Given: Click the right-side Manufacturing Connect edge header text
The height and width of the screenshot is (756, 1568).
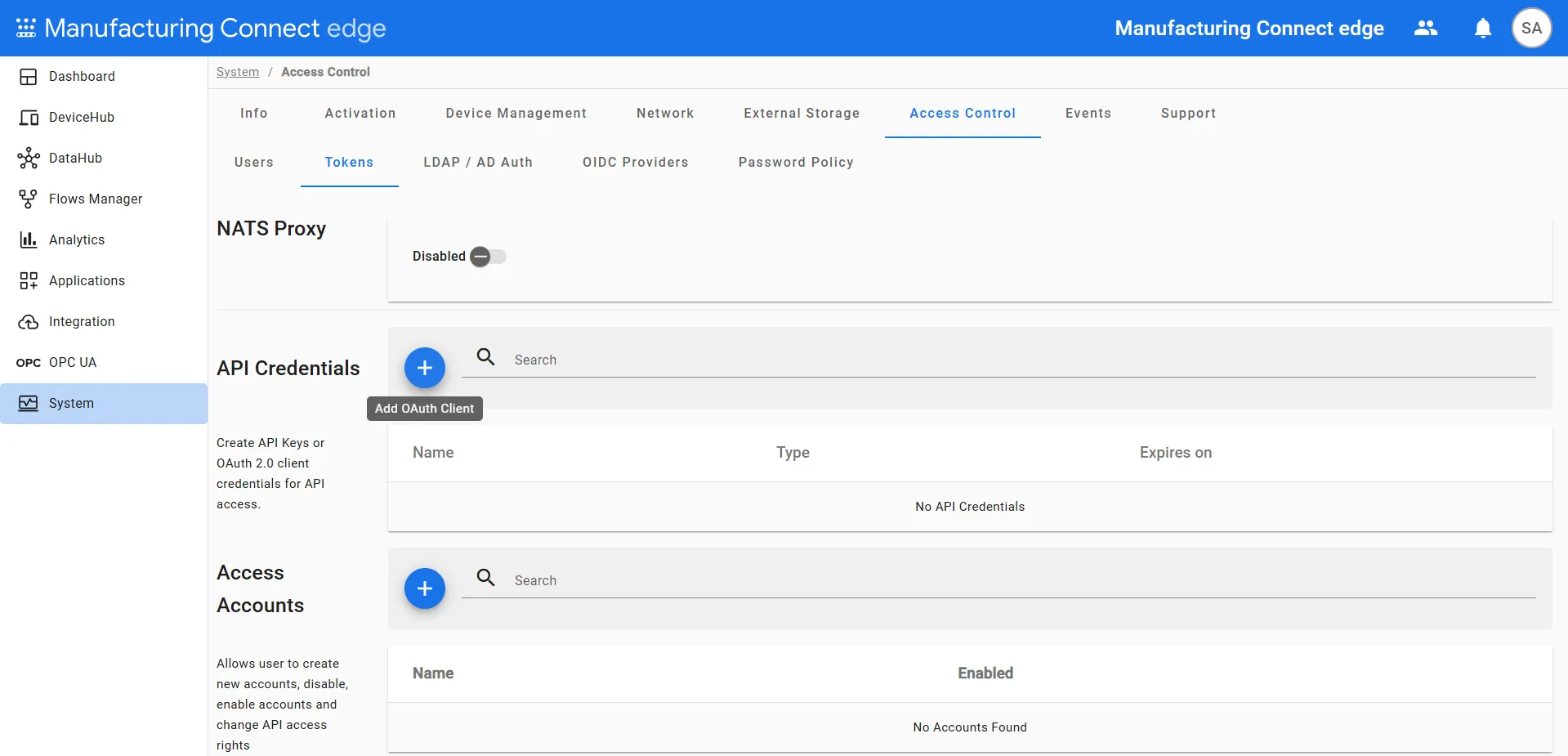Looking at the screenshot, I should coord(1249,29).
